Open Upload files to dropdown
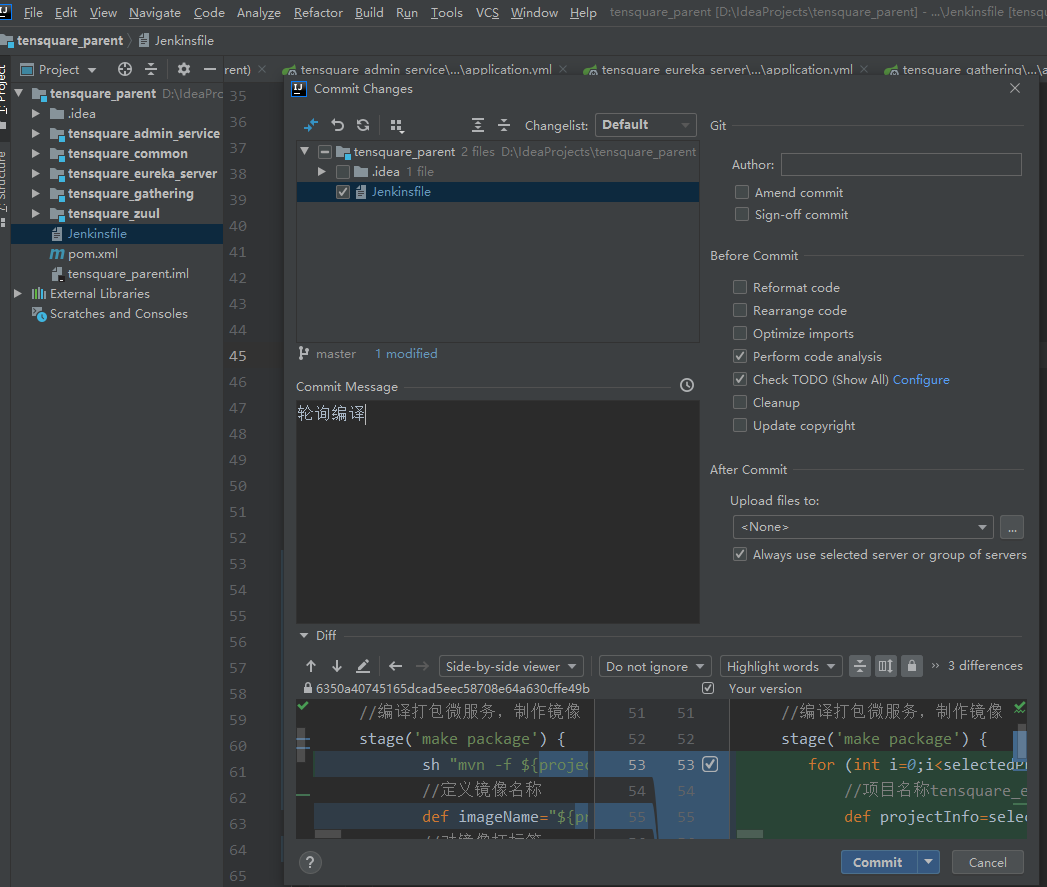This screenshot has width=1047, height=887. coord(863,527)
